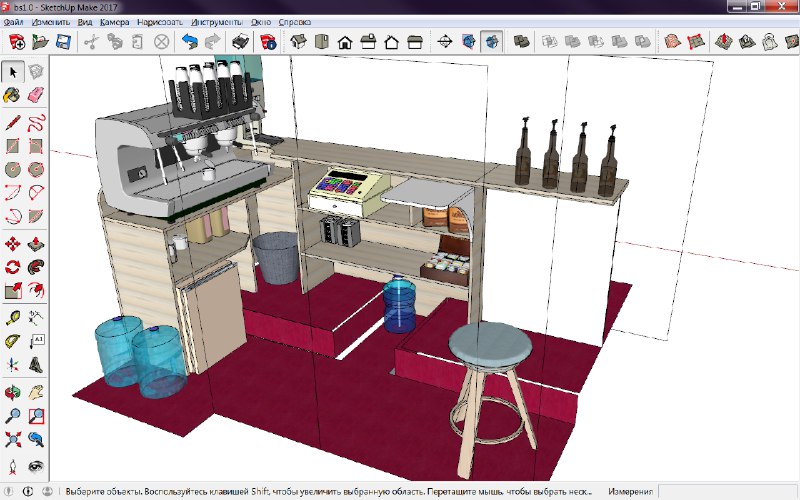This screenshot has width=800, height=500.
Task: Click the Orbit camera tool
Action: (x=13, y=392)
